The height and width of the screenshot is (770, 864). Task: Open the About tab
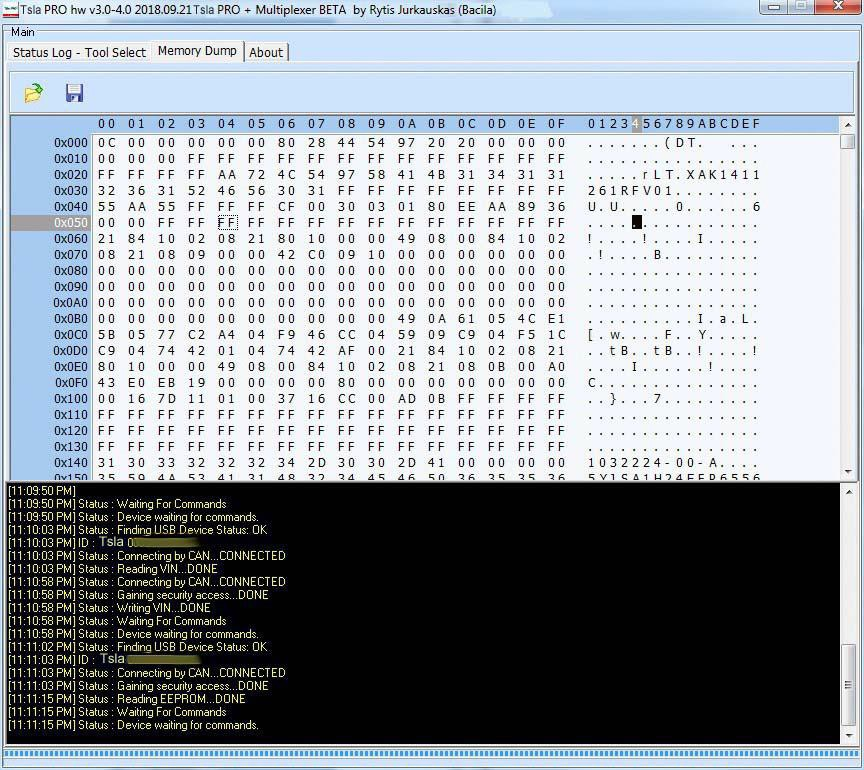tap(266, 52)
